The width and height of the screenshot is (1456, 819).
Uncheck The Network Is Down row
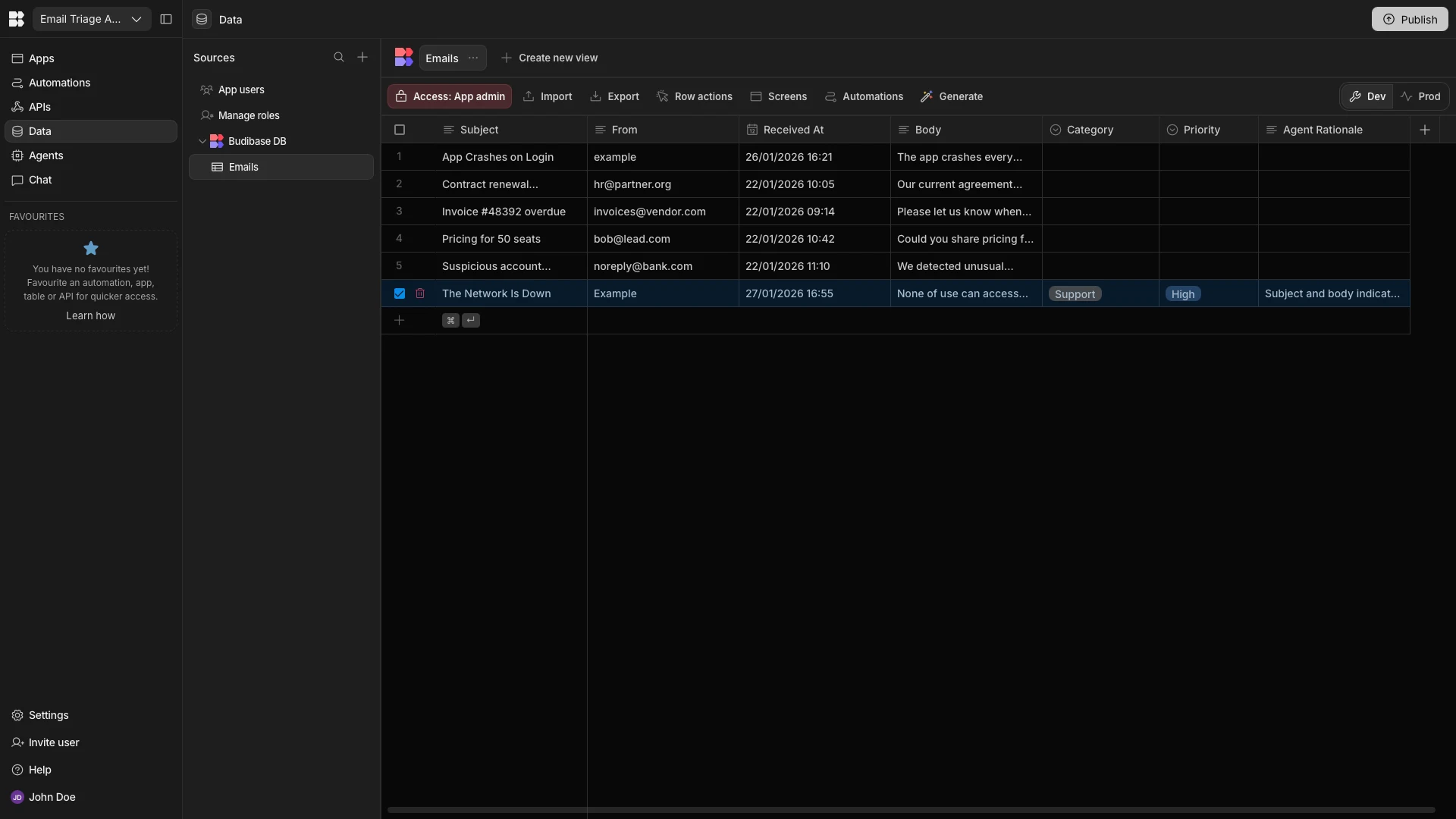pos(400,293)
